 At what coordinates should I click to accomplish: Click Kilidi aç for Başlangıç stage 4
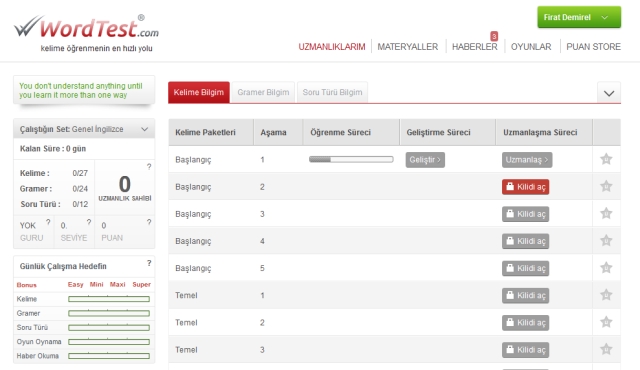525,241
